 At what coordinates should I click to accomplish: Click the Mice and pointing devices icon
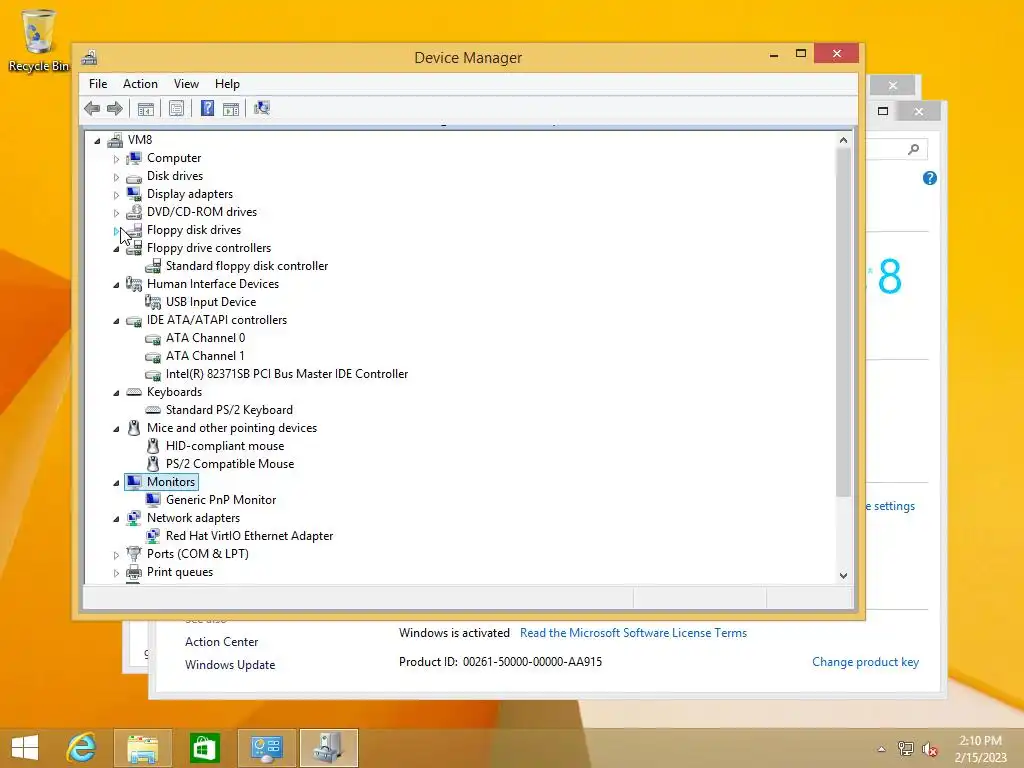click(134, 428)
